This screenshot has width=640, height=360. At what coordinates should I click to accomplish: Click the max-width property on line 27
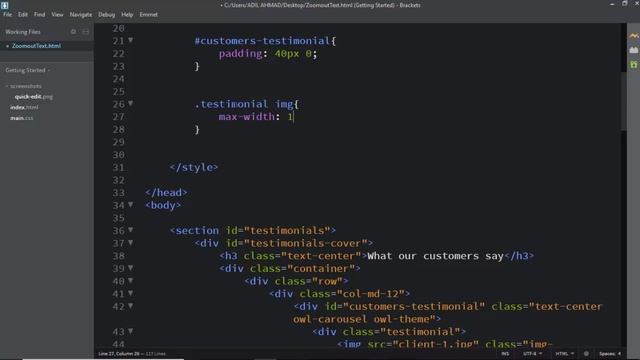click(247, 117)
